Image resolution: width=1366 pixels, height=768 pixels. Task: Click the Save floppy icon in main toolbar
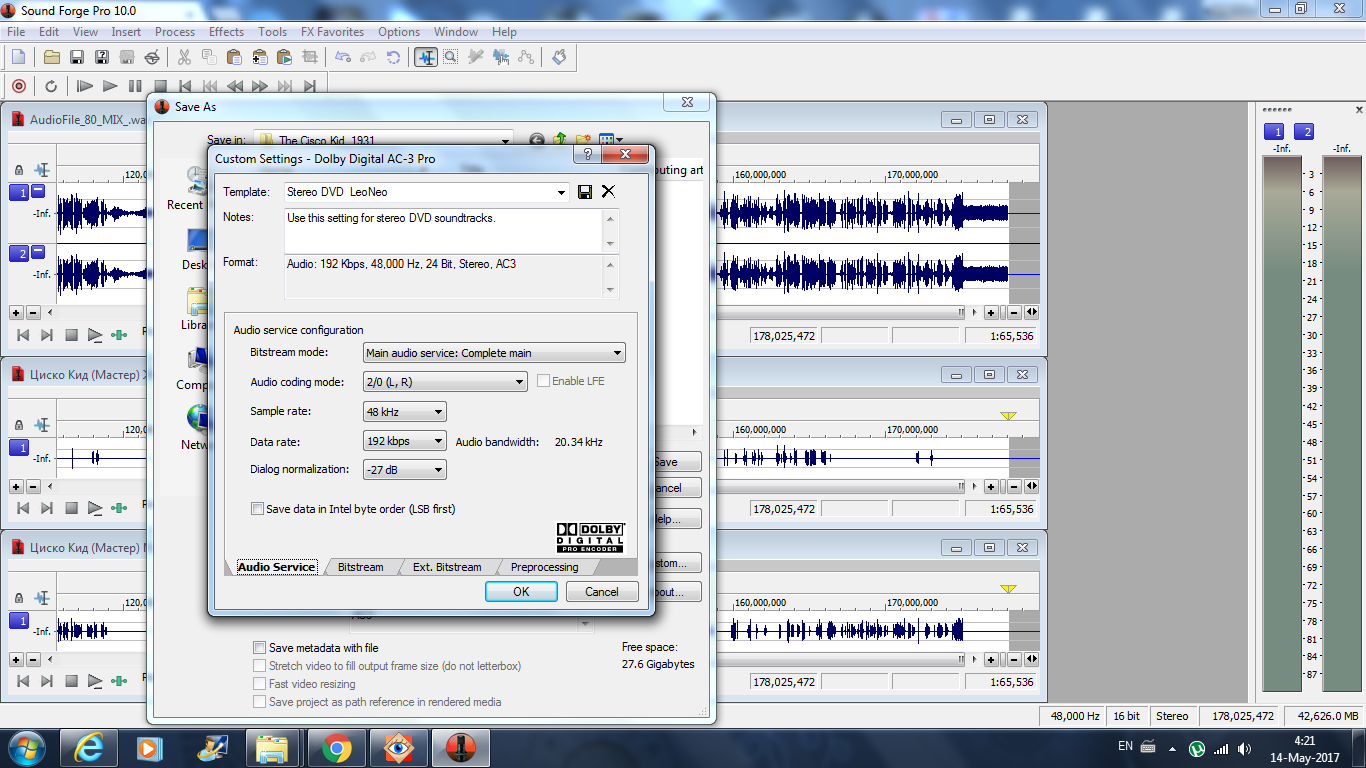pos(77,57)
